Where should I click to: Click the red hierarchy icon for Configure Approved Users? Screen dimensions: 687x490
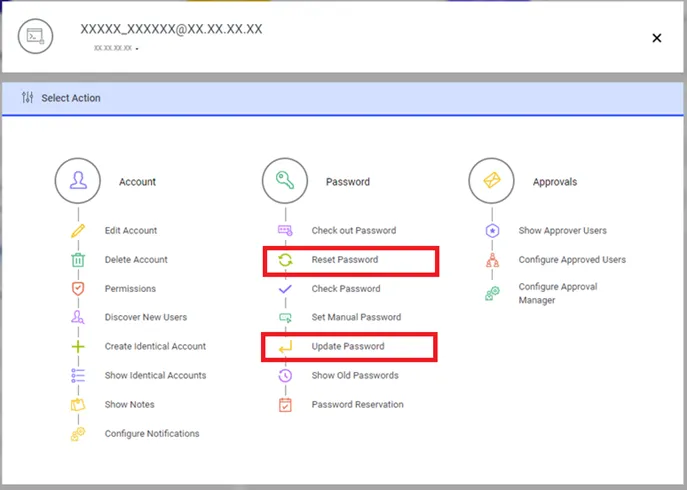492,260
